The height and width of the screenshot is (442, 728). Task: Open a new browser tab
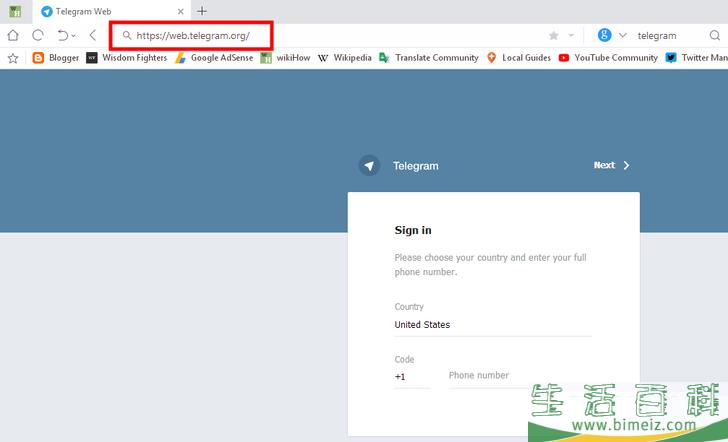coord(202,11)
